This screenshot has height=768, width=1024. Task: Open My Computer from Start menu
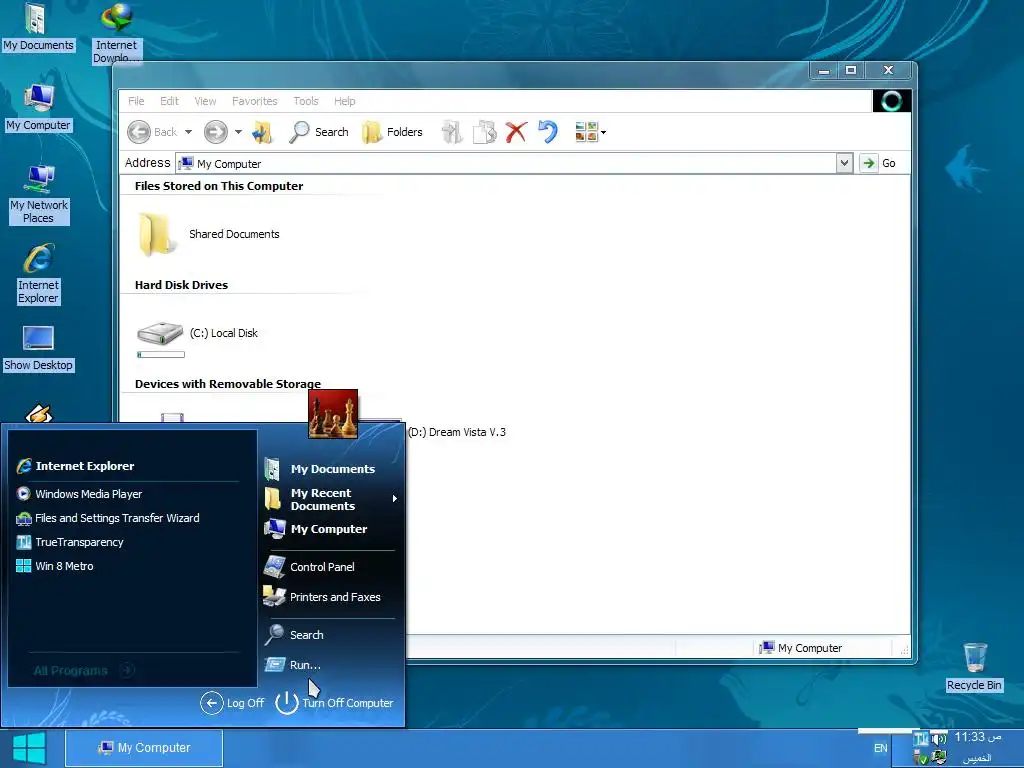click(316, 529)
